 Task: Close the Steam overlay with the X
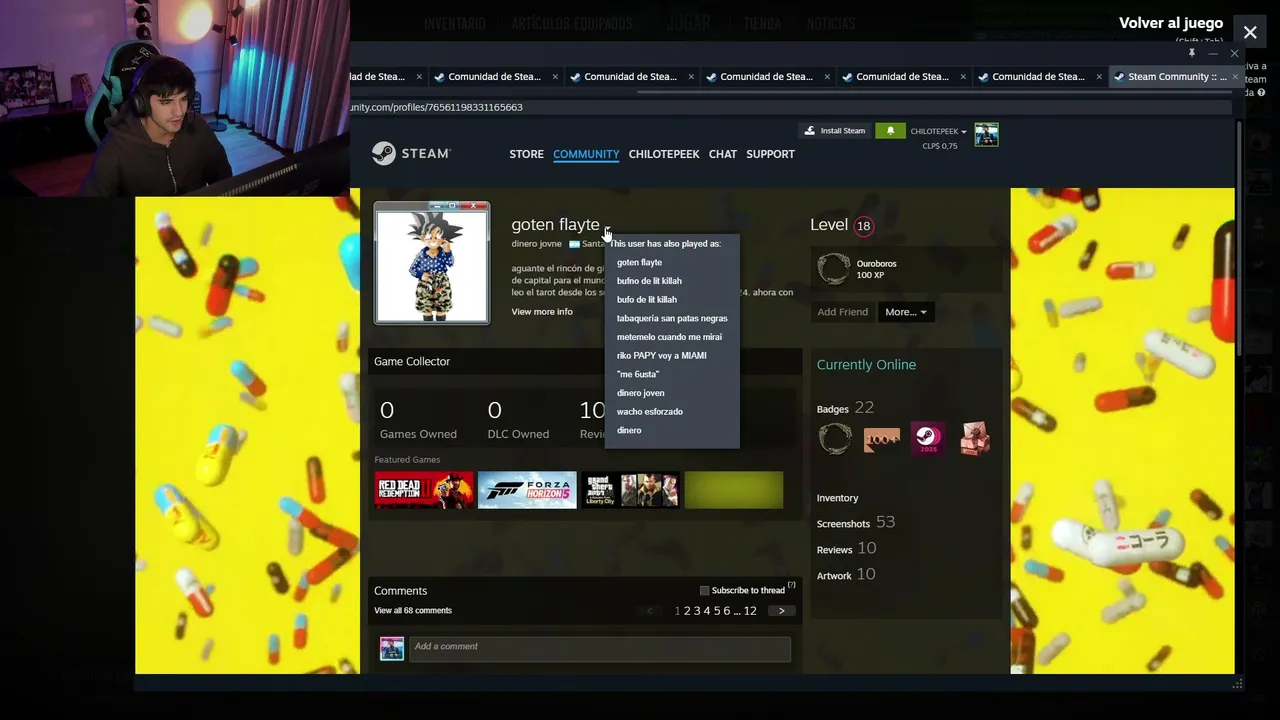click(x=1250, y=32)
